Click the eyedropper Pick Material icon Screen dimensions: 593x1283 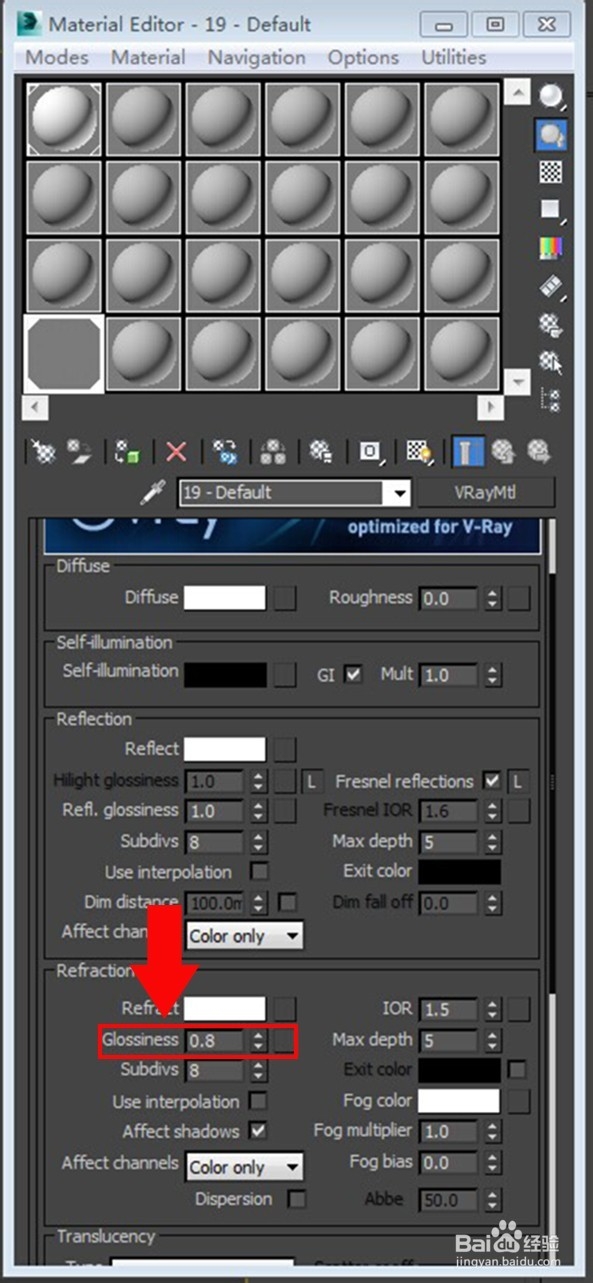click(155, 492)
